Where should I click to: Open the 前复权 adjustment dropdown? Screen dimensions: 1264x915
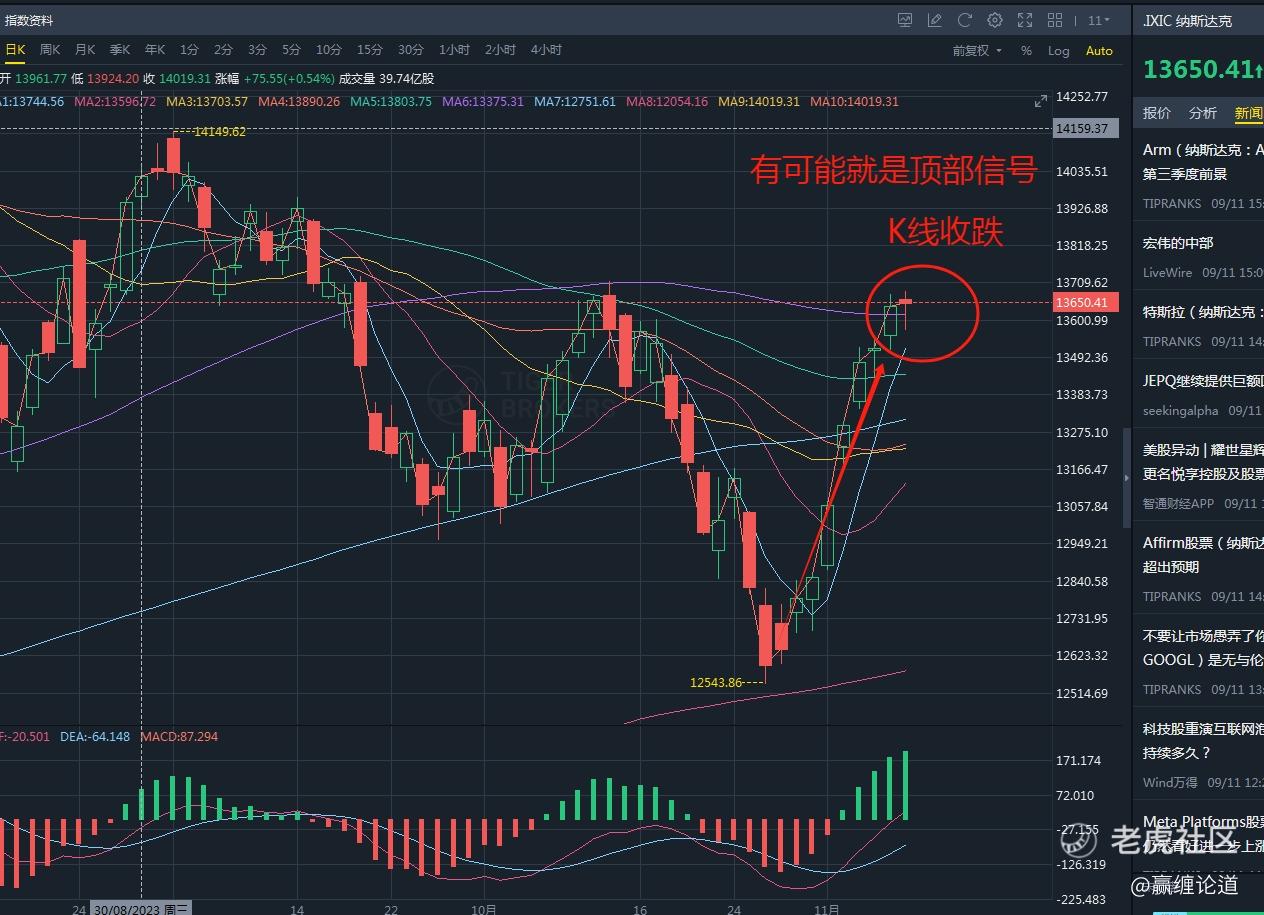977,50
